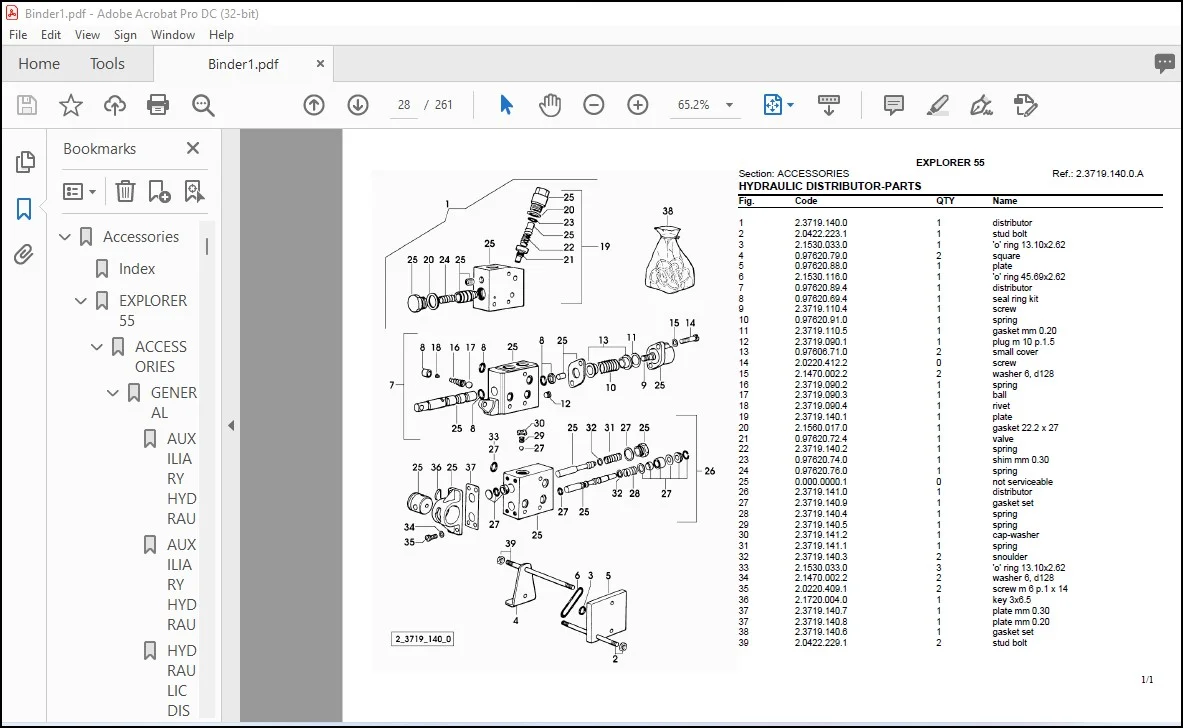Image resolution: width=1183 pixels, height=728 pixels.
Task: Click the 'cap-washer' part name
Action: 1016,535
